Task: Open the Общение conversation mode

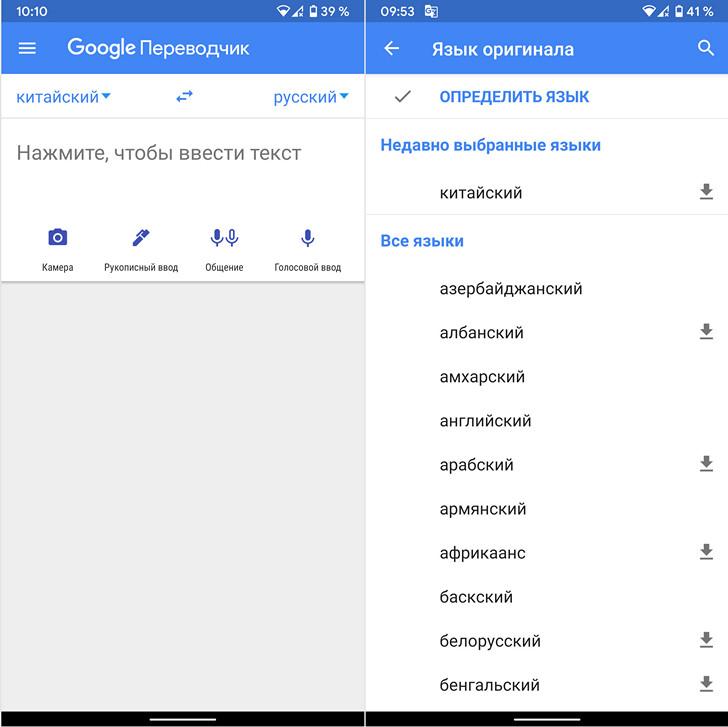Action: 224,250
